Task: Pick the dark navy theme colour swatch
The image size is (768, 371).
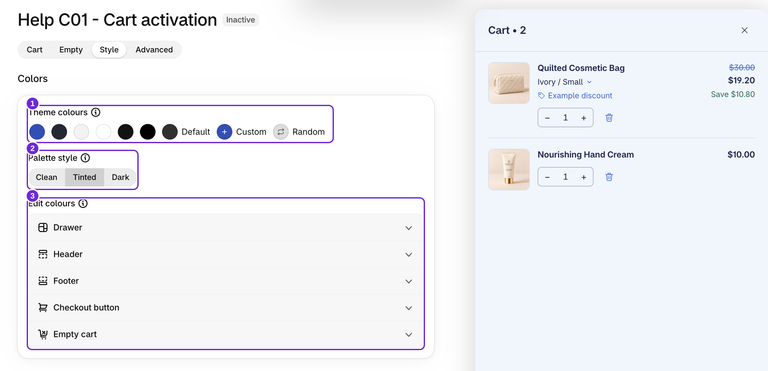Action: [x=59, y=132]
